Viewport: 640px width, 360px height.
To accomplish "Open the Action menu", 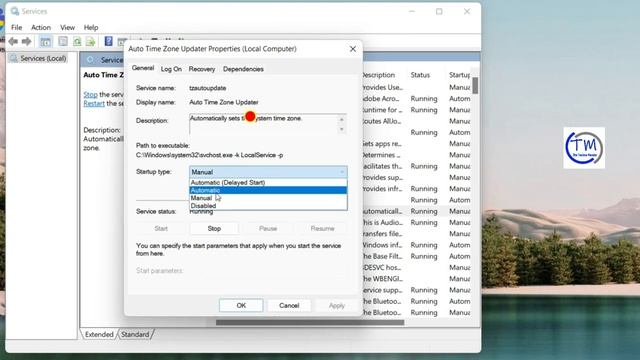I will pos(41,27).
